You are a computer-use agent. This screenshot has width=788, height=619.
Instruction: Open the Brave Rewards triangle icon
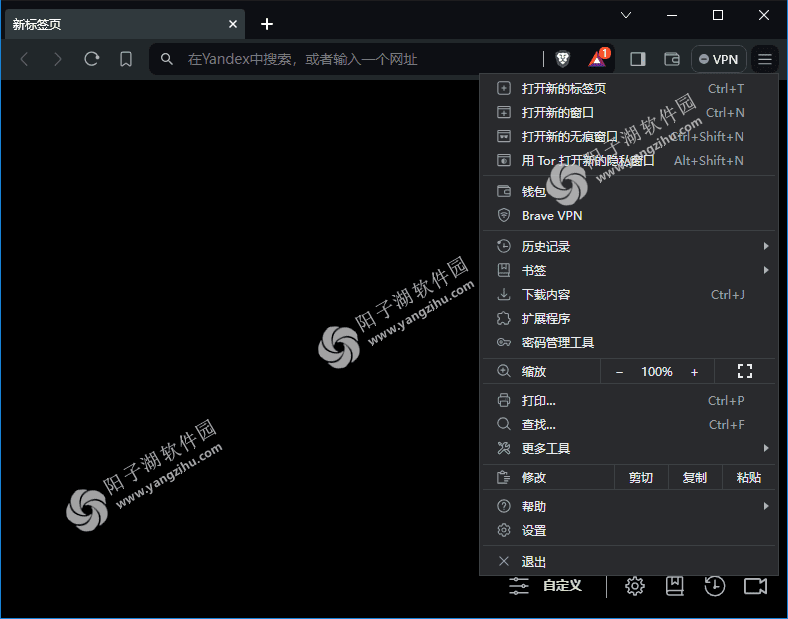coord(598,58)
